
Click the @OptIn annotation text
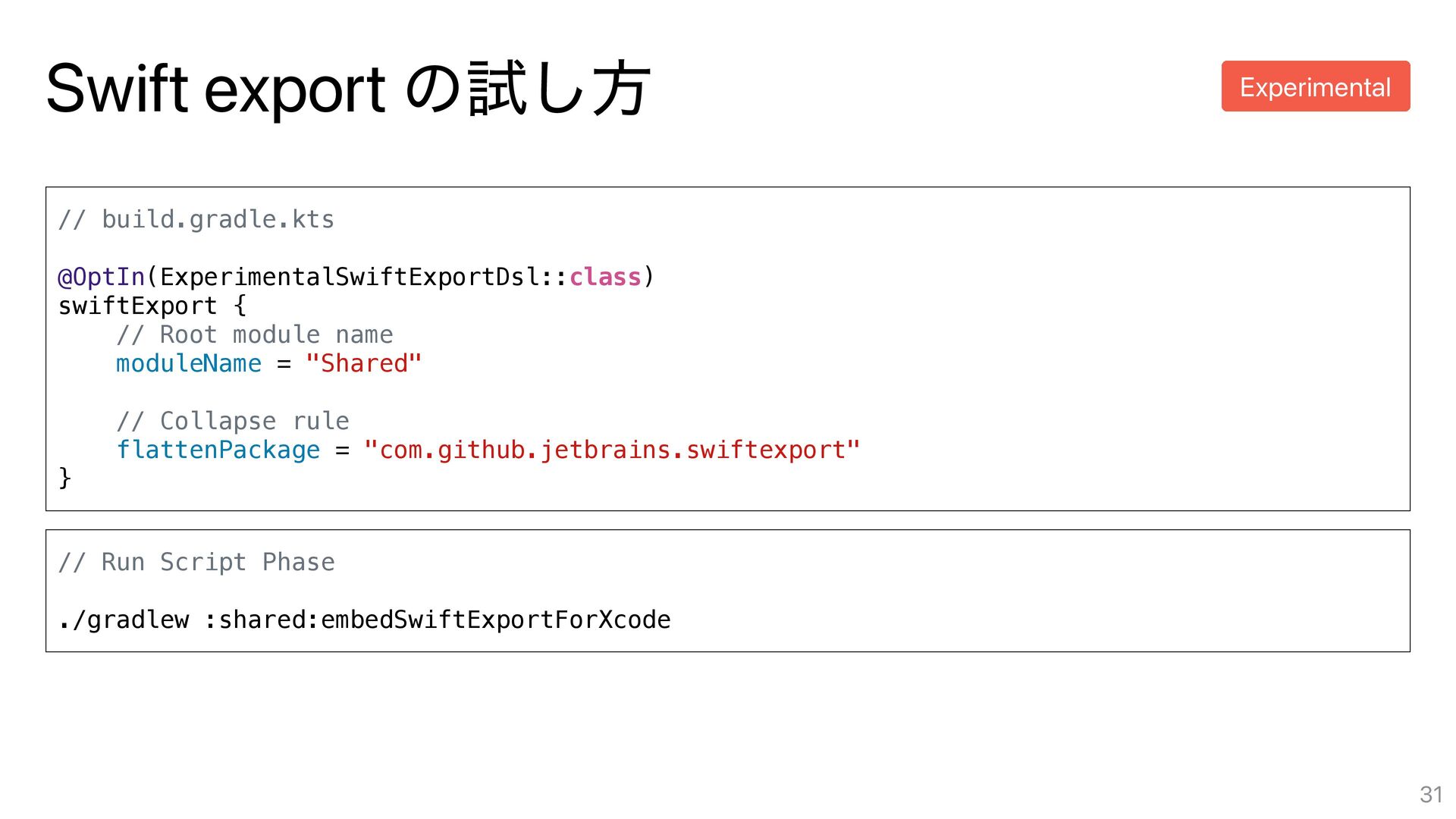pyautogui.click(x=102, y=278)
